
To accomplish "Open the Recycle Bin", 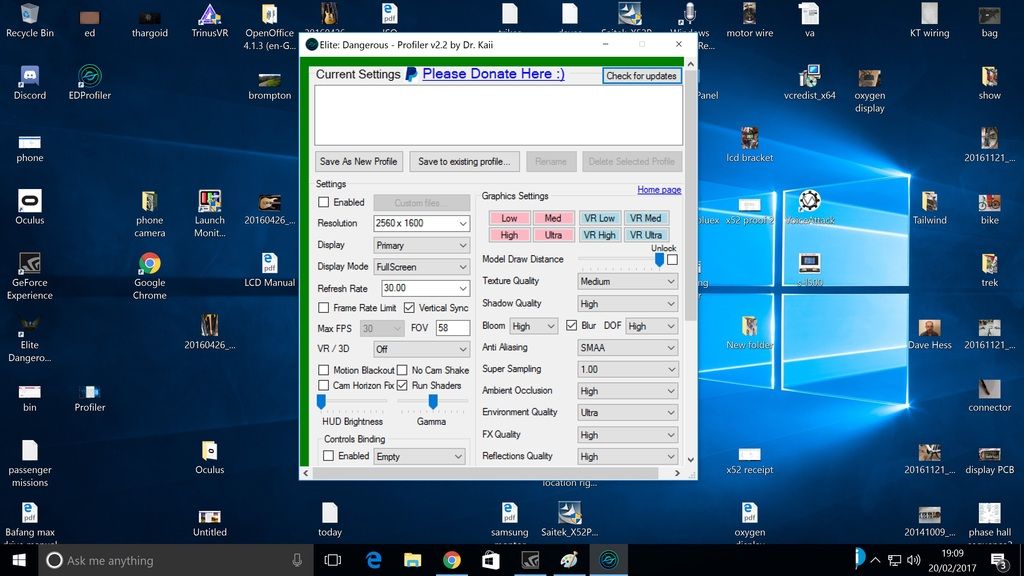I will pyautogui.click(x=29, y=20).
